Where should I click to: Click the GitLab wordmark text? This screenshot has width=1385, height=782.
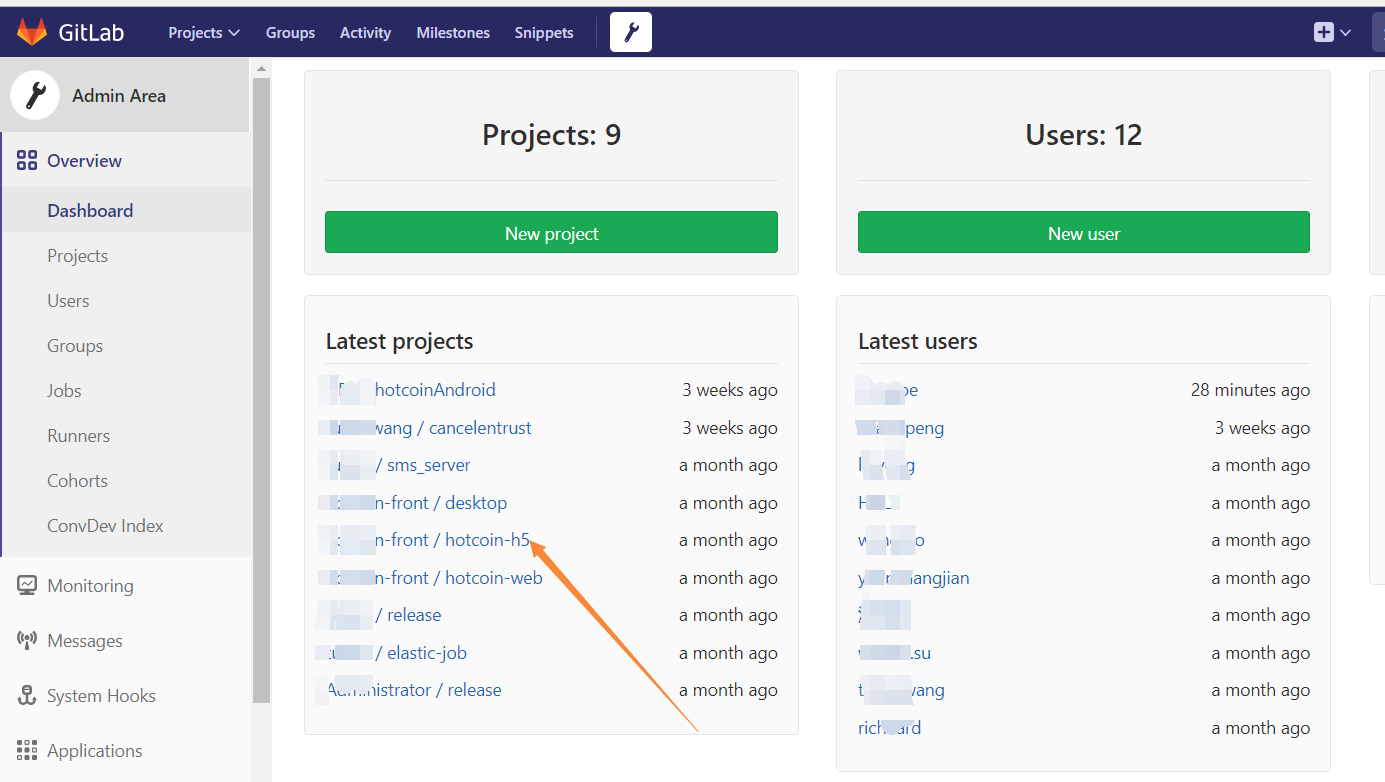[x=91, y=32]
